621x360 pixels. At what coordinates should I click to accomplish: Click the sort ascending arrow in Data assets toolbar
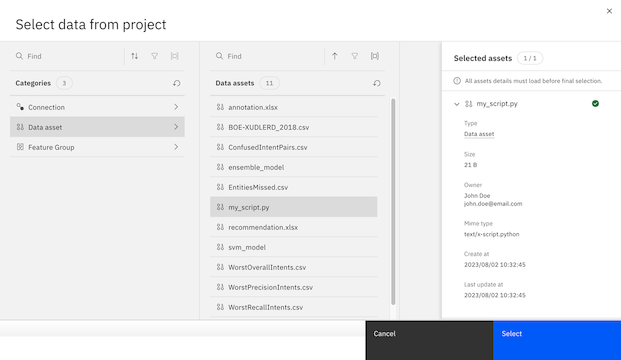pos(335,56)
